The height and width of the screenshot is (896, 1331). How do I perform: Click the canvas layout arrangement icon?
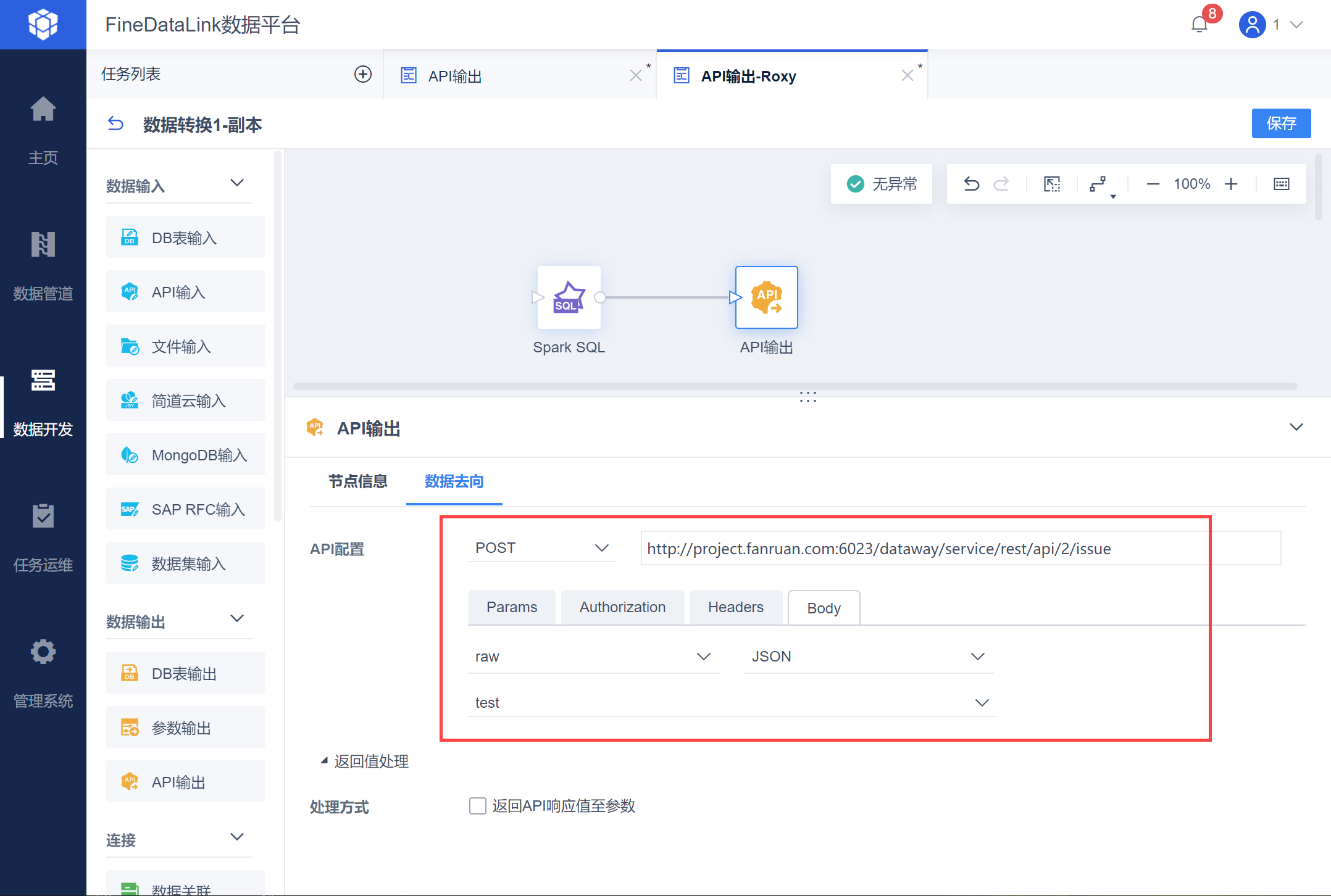(x=1098, y=184)
